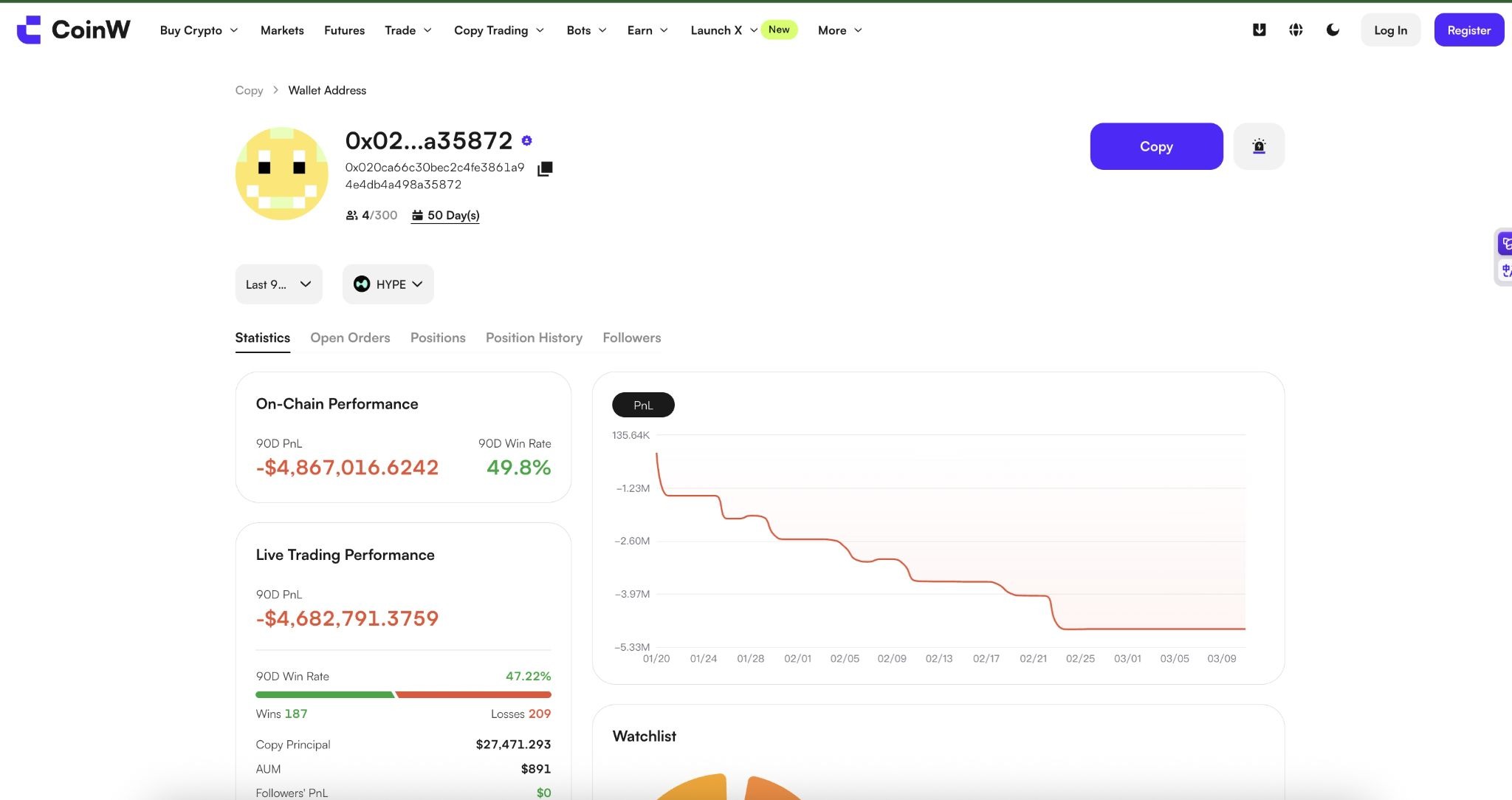
Task: Expand the Copy Trading menu
Action: click(499, 30)
